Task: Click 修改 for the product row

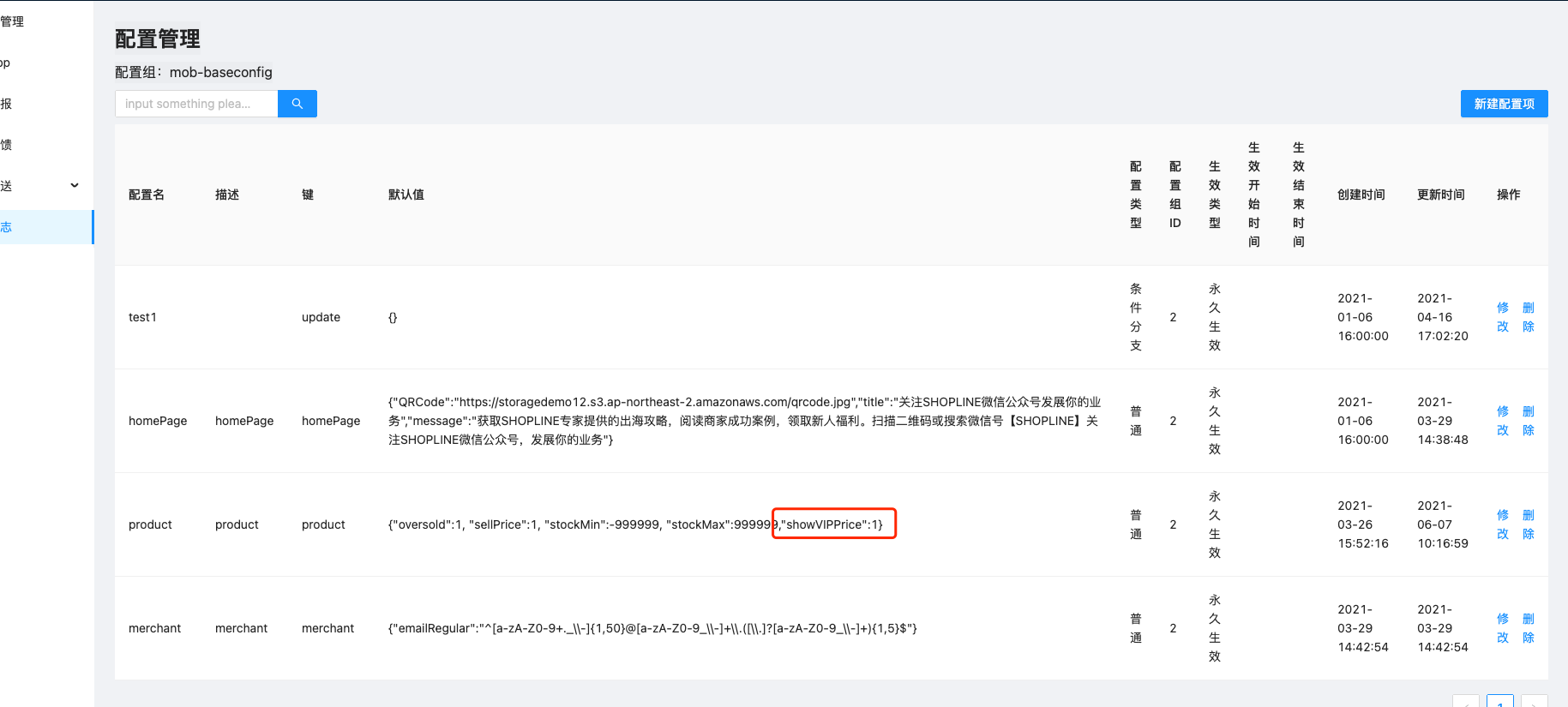Action: click(x=1503, y=524)
